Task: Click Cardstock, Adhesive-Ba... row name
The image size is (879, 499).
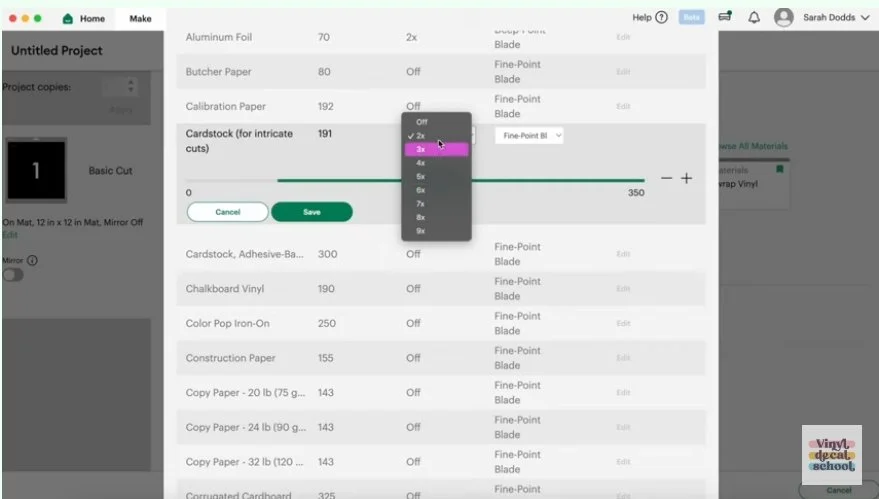Action: click(244, 254)
